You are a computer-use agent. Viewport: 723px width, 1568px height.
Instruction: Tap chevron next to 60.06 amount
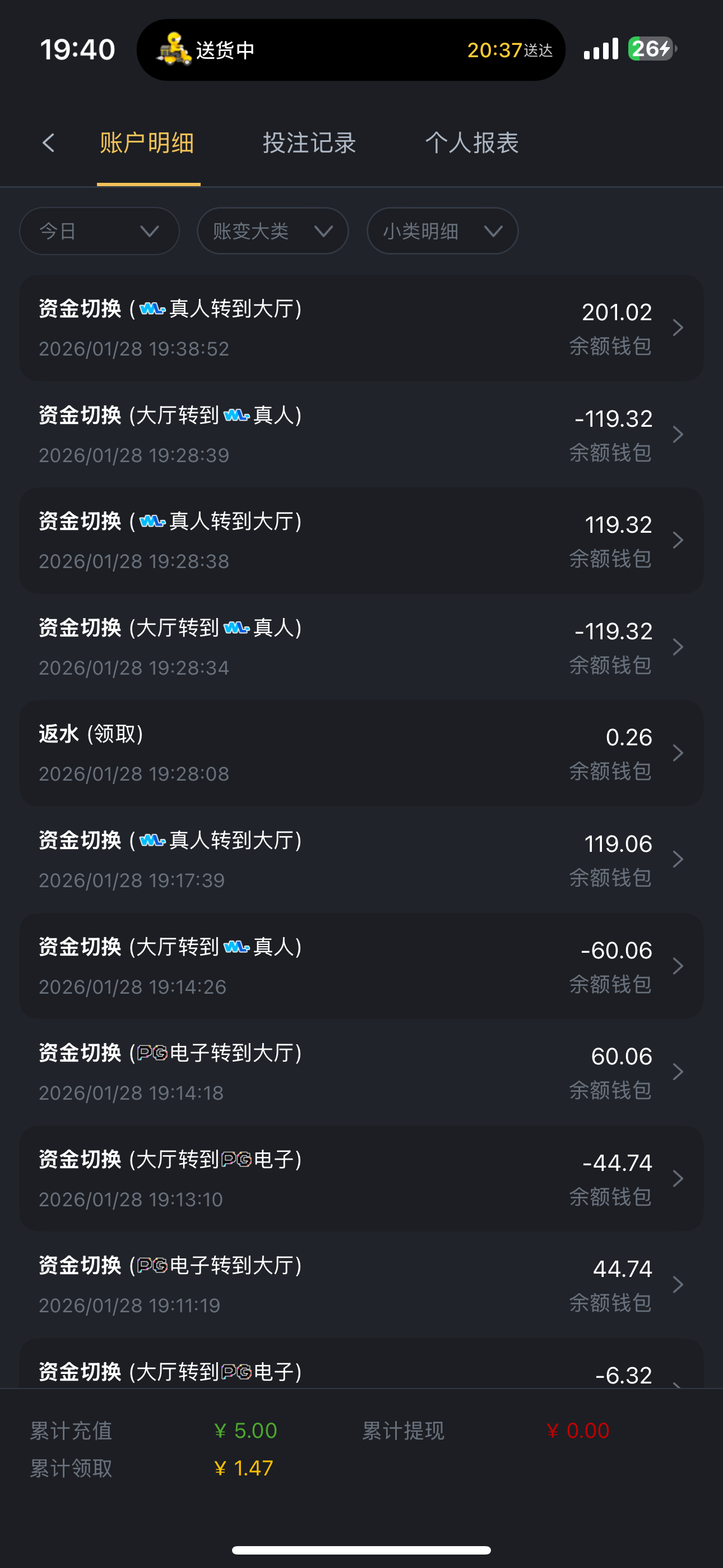point(678,1072)
